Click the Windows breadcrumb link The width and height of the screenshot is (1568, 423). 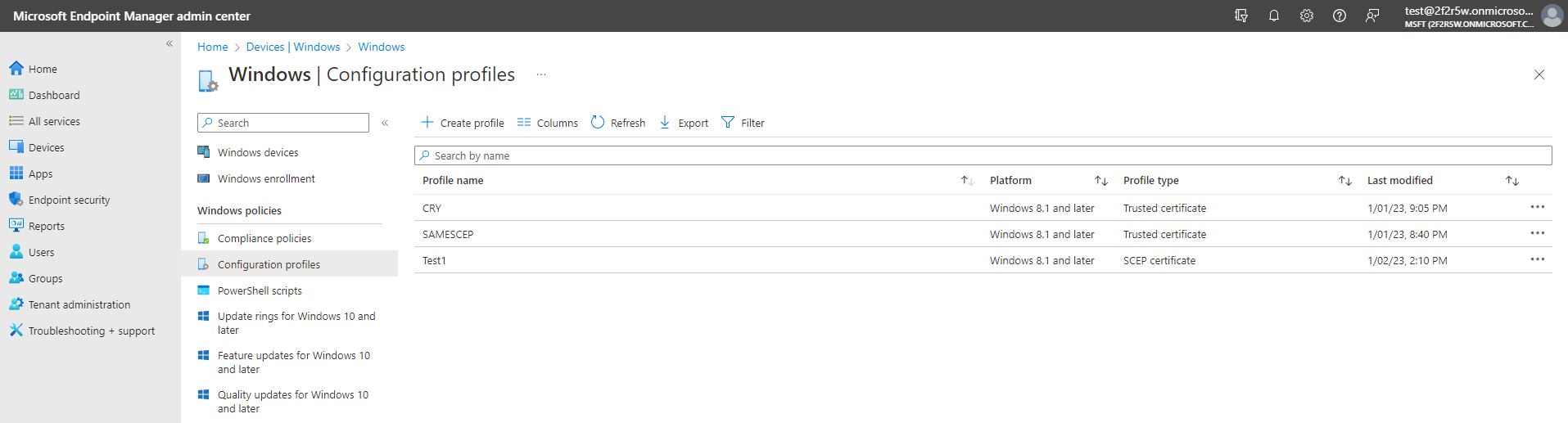pyautogui.click(x=382, y=47)
